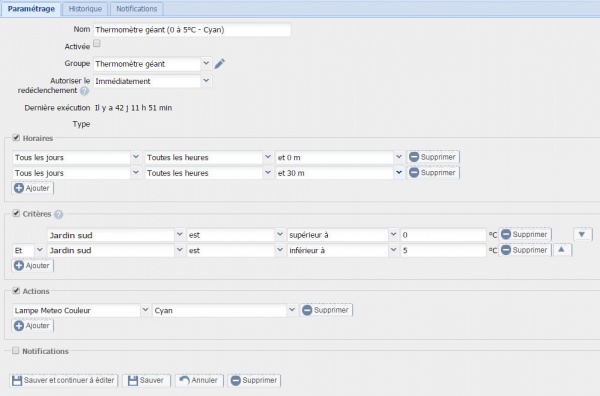This screenshot has width=600, height=396.
Task: Uncheck the Horaires section checkbox
Action: tap(16, 138)
